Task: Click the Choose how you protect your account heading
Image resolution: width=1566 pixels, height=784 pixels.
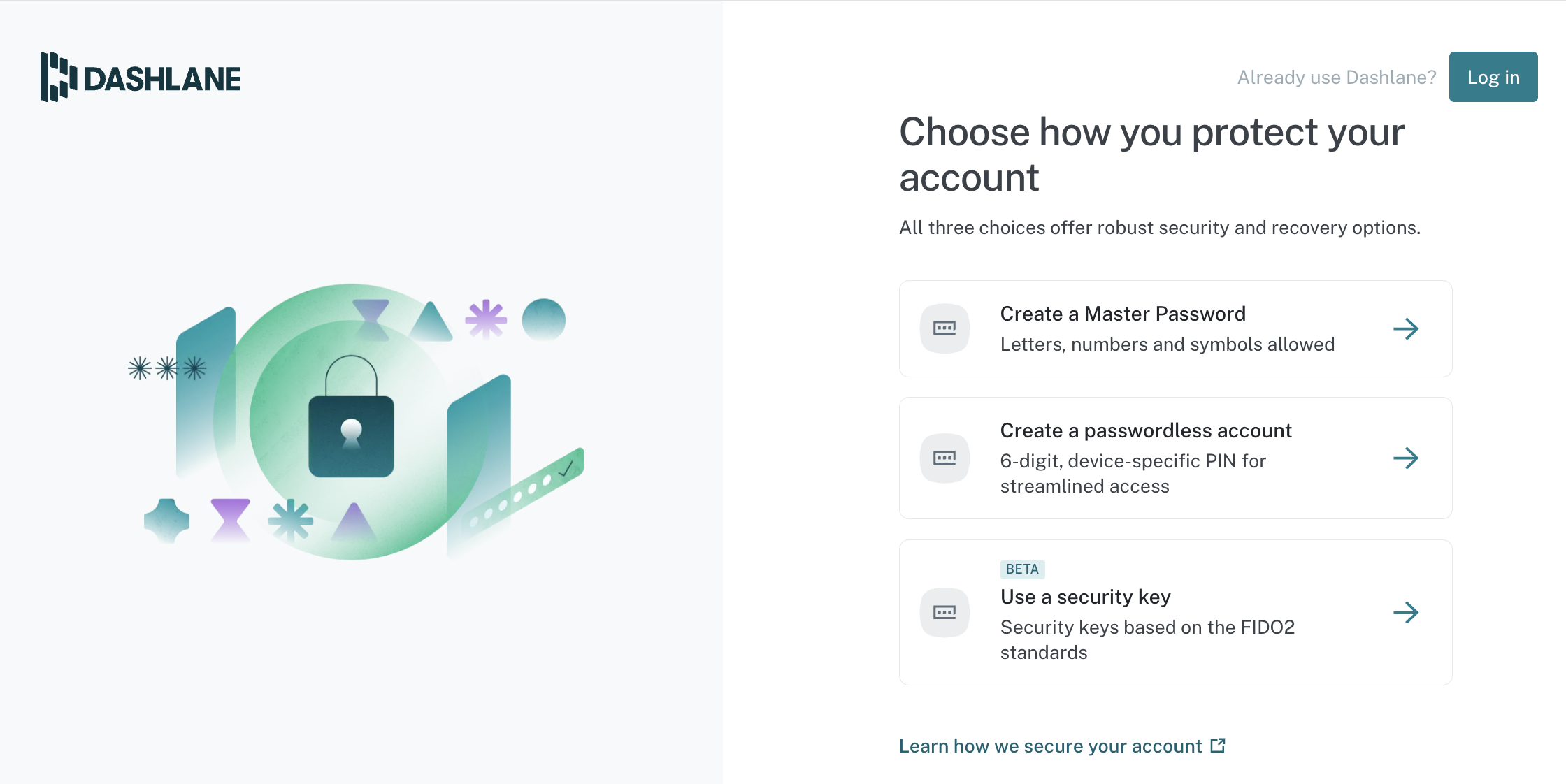Action: (x=1151, y=154)
